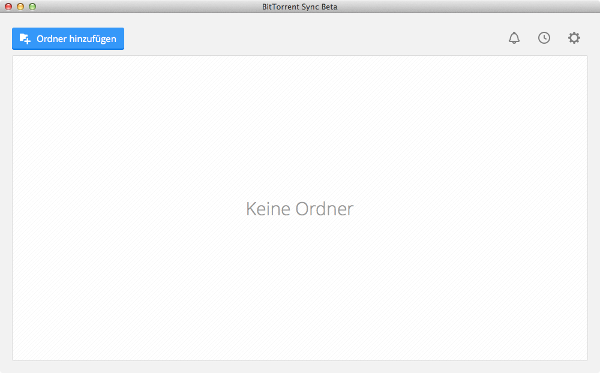Open the notifications bell icon

(x=514, y=38)
